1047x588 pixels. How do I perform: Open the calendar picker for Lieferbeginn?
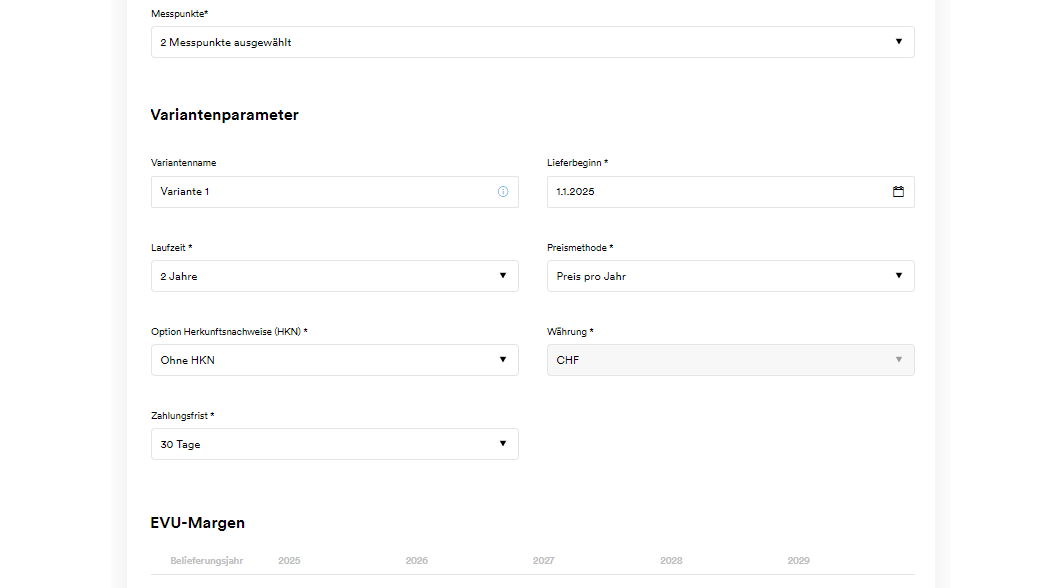[898, 192]
